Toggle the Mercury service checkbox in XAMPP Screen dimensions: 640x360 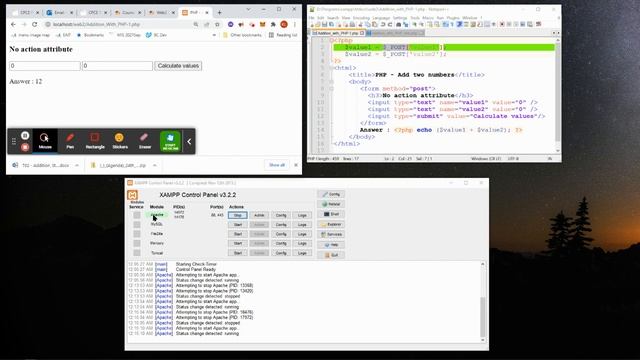[137, 243]
